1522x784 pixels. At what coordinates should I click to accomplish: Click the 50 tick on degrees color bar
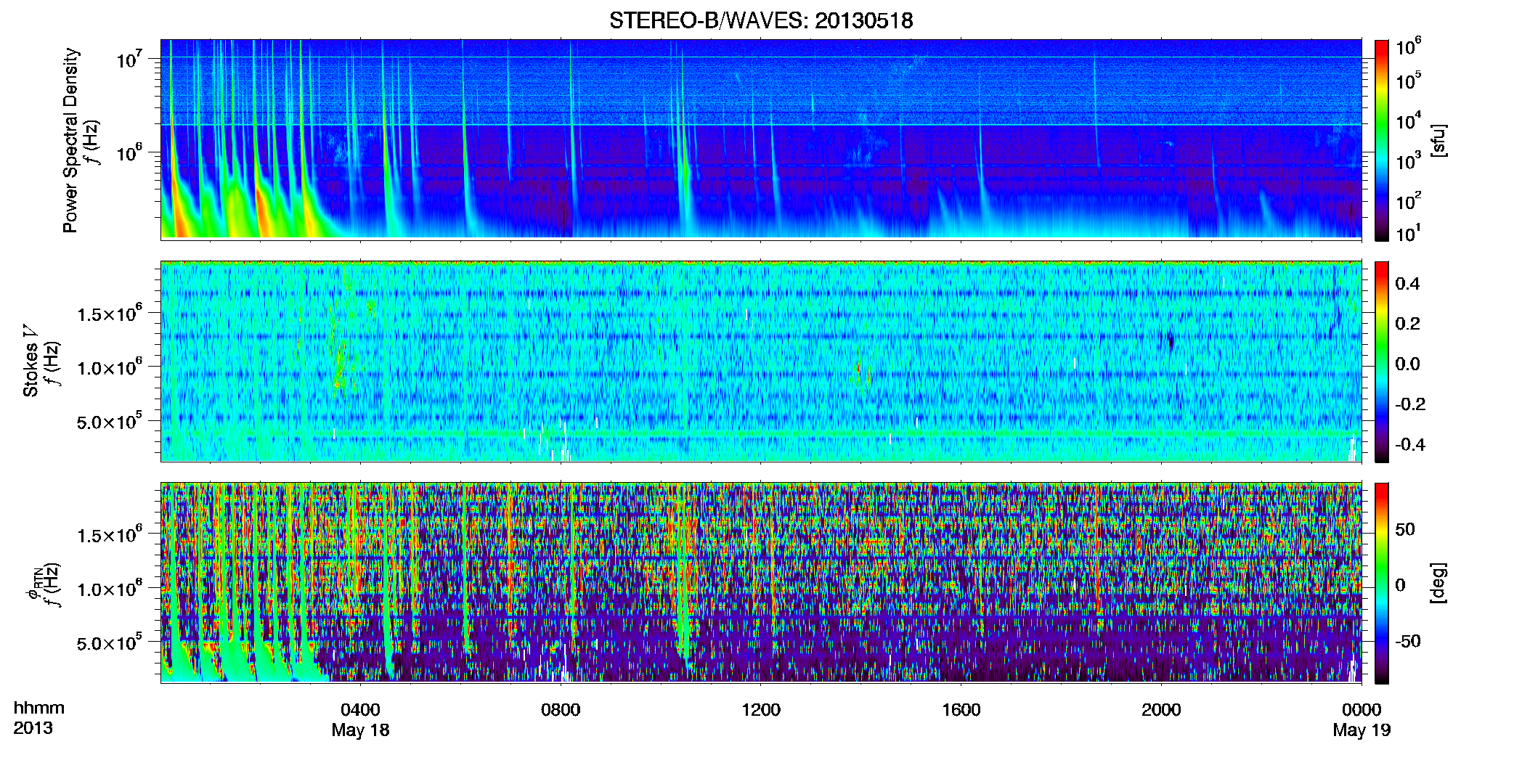coord(1405,529)
